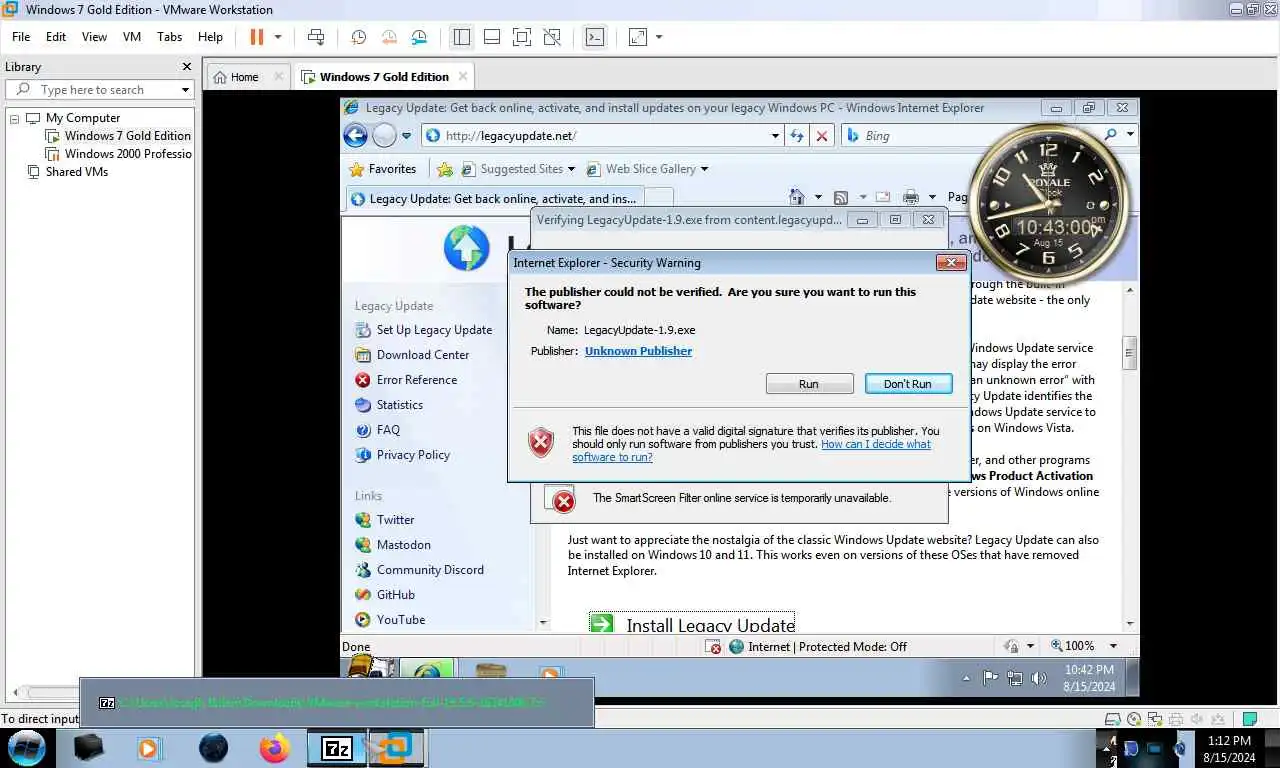This screenshot has height=768, width=1280.
Task: Open the Community Discord link
Action: (430, 570)
